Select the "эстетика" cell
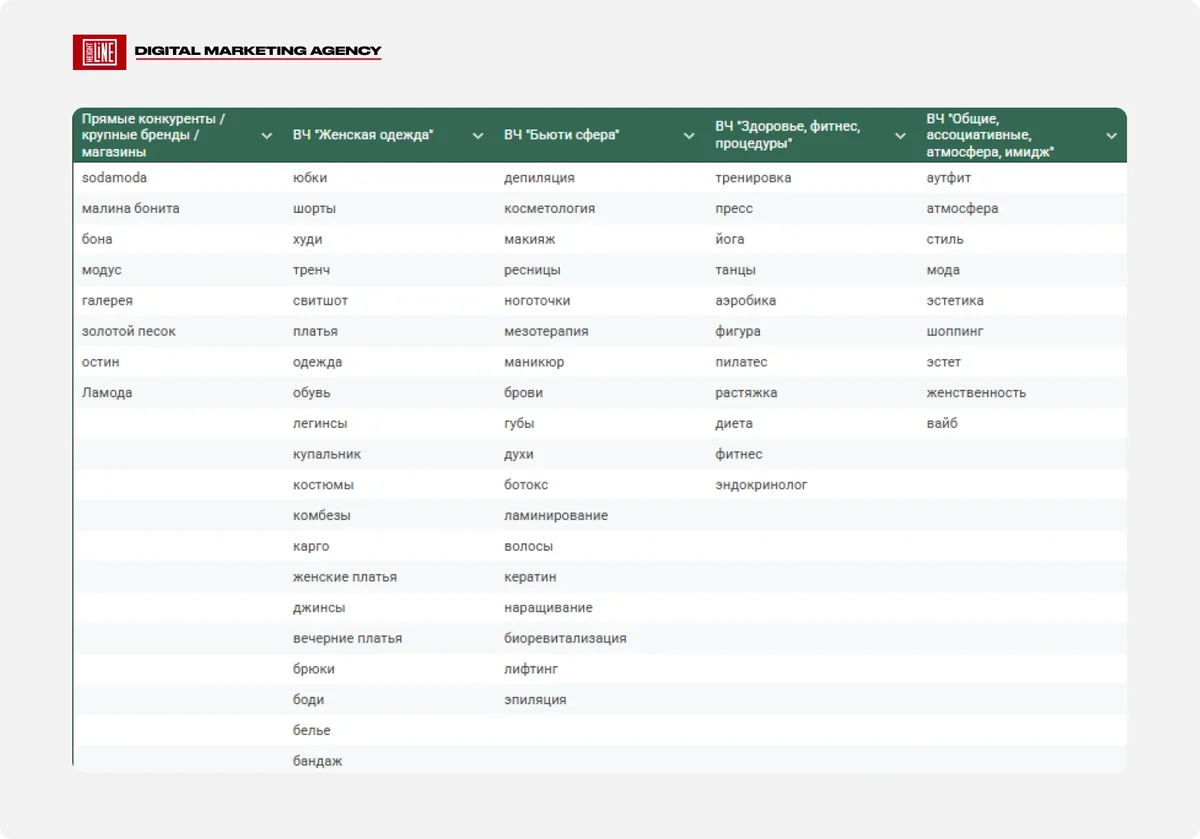Viewport: 1200px width, 839px height. point(1022,301)
